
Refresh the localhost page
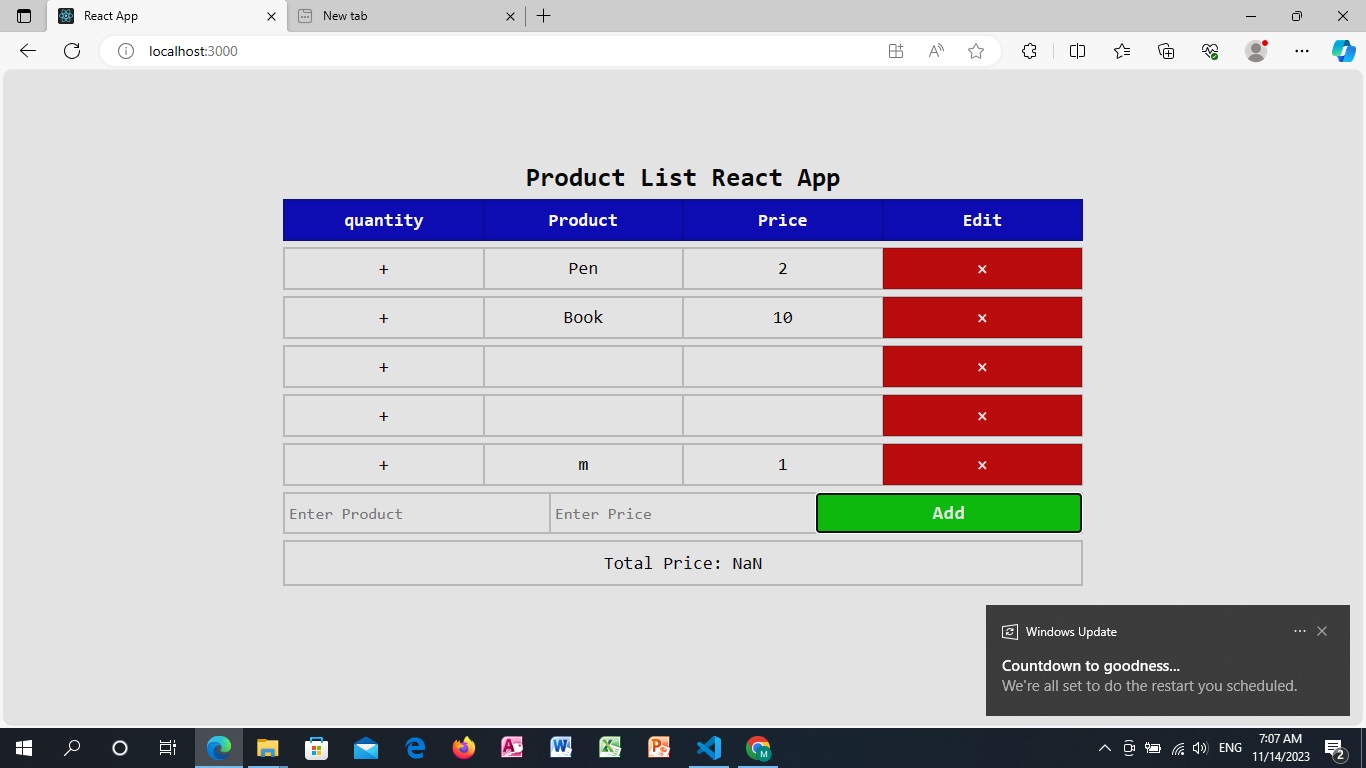tap(72, 51)
